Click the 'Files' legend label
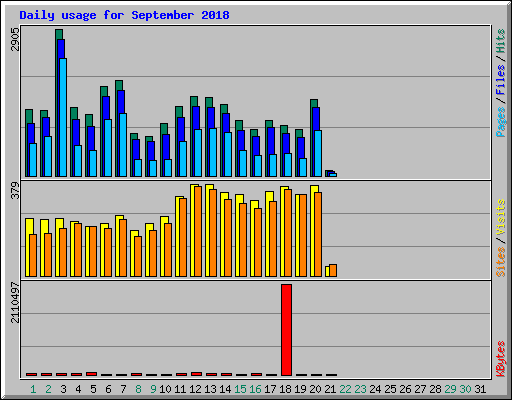 (x=501, y=79)
